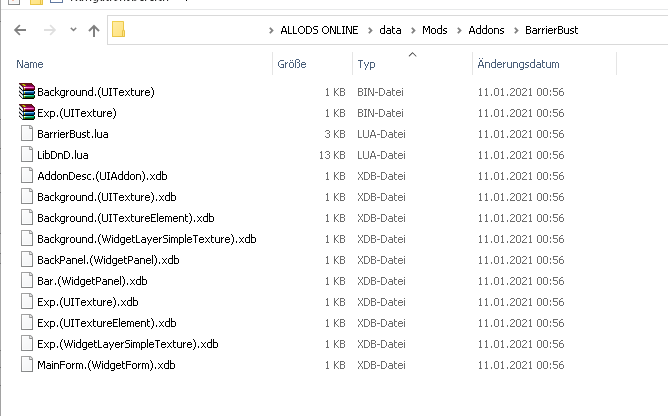Click the BarrierBust.lua file icon
The width and height of the screenshot is (668, 416).
26,134
